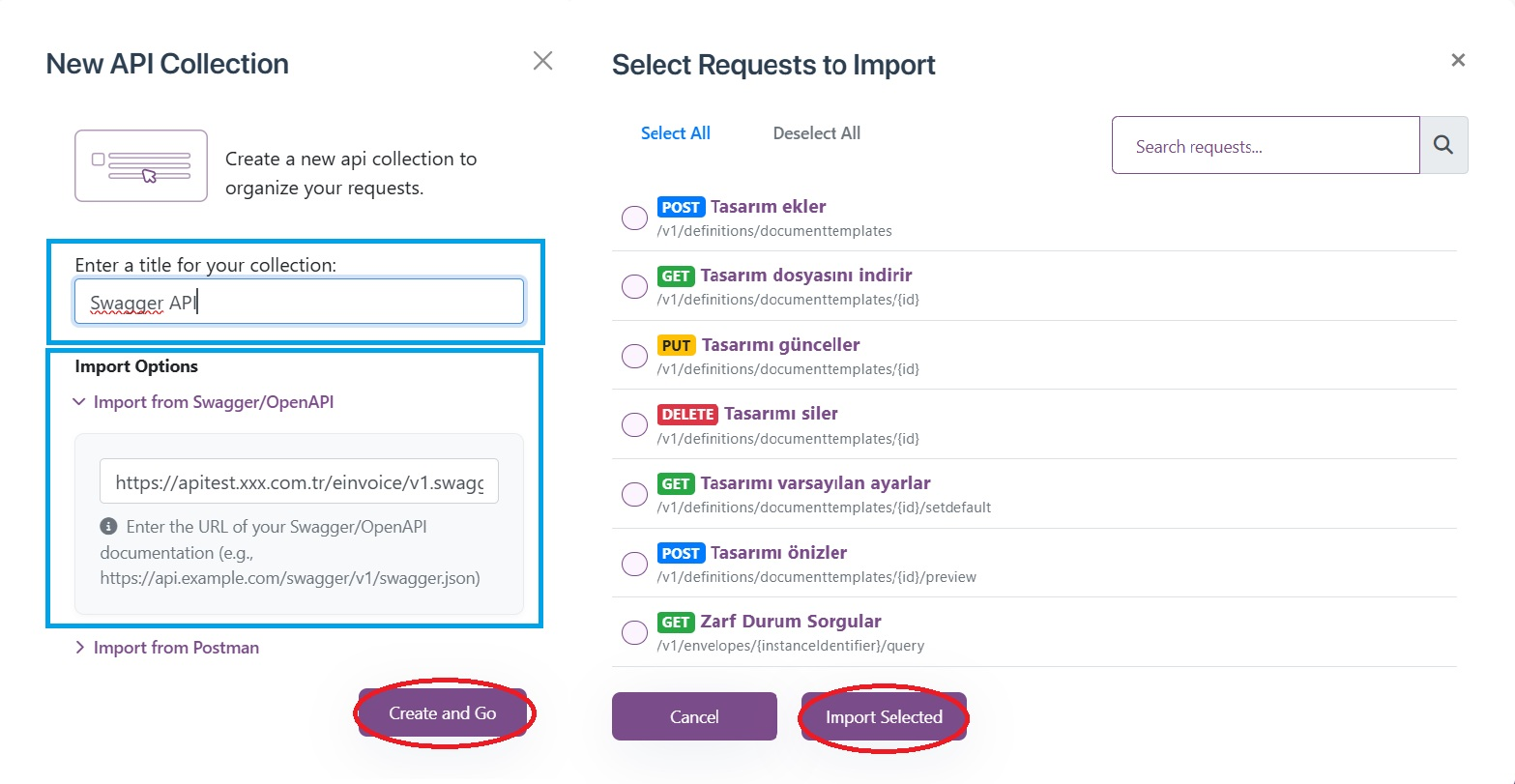Click the Deselect All link
This screenshot has height=784, width=1515.
point(817,133)
